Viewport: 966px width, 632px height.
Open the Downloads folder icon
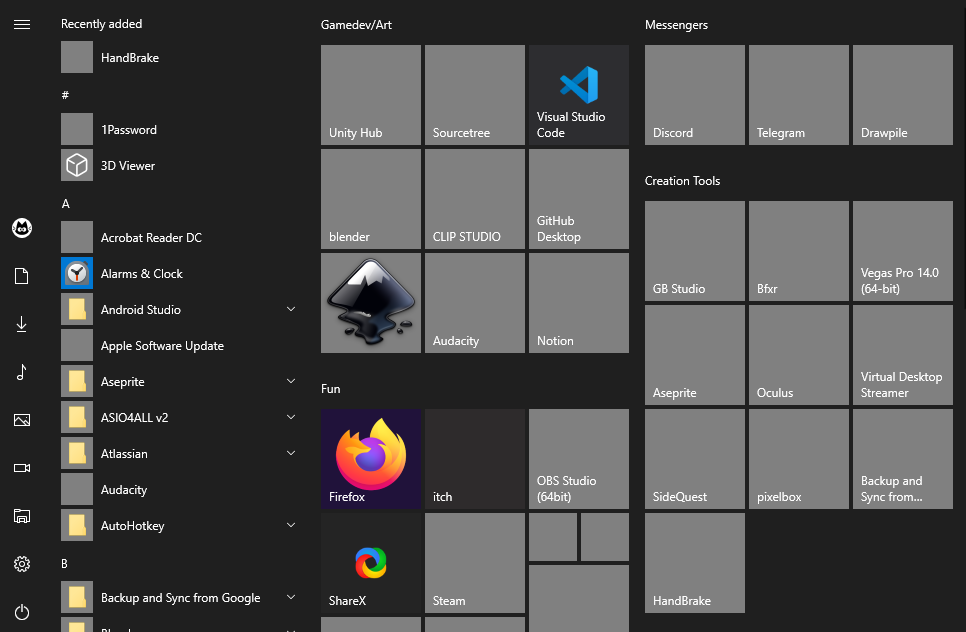pyautogui.click(x=22, y=324)
